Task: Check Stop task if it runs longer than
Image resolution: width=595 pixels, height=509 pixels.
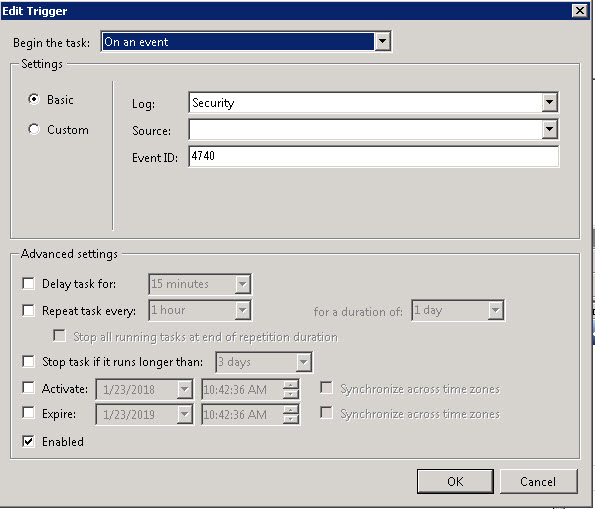Action: click(28, 361)
